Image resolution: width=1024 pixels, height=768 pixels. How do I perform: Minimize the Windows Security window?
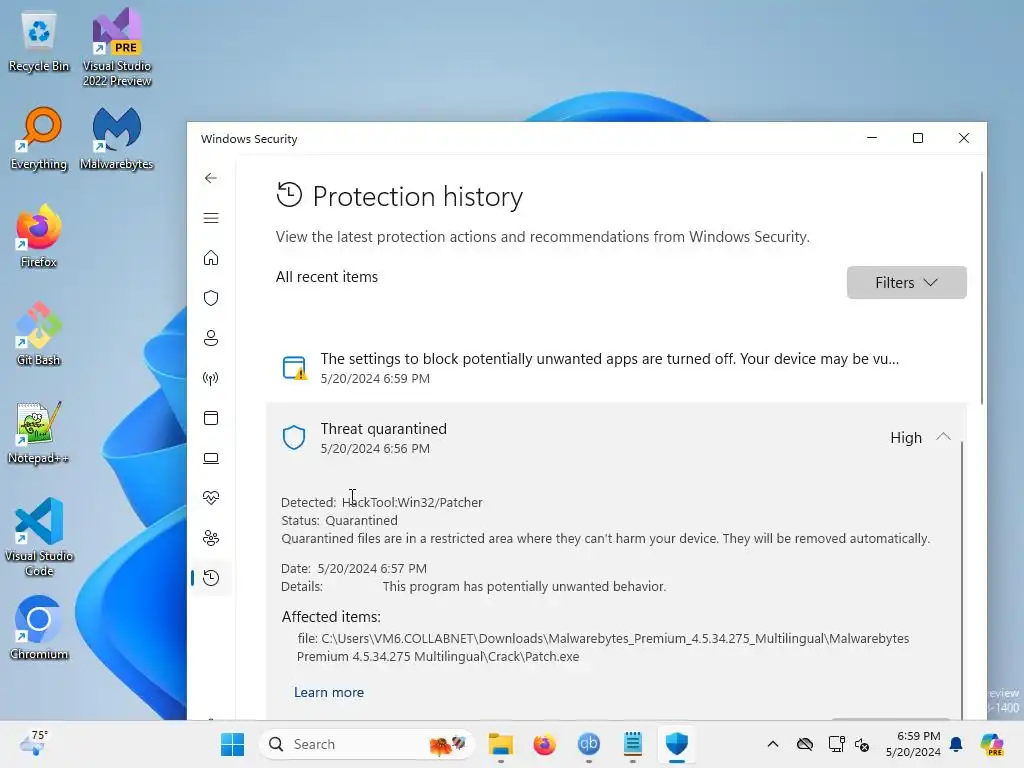tap(872, 138)
